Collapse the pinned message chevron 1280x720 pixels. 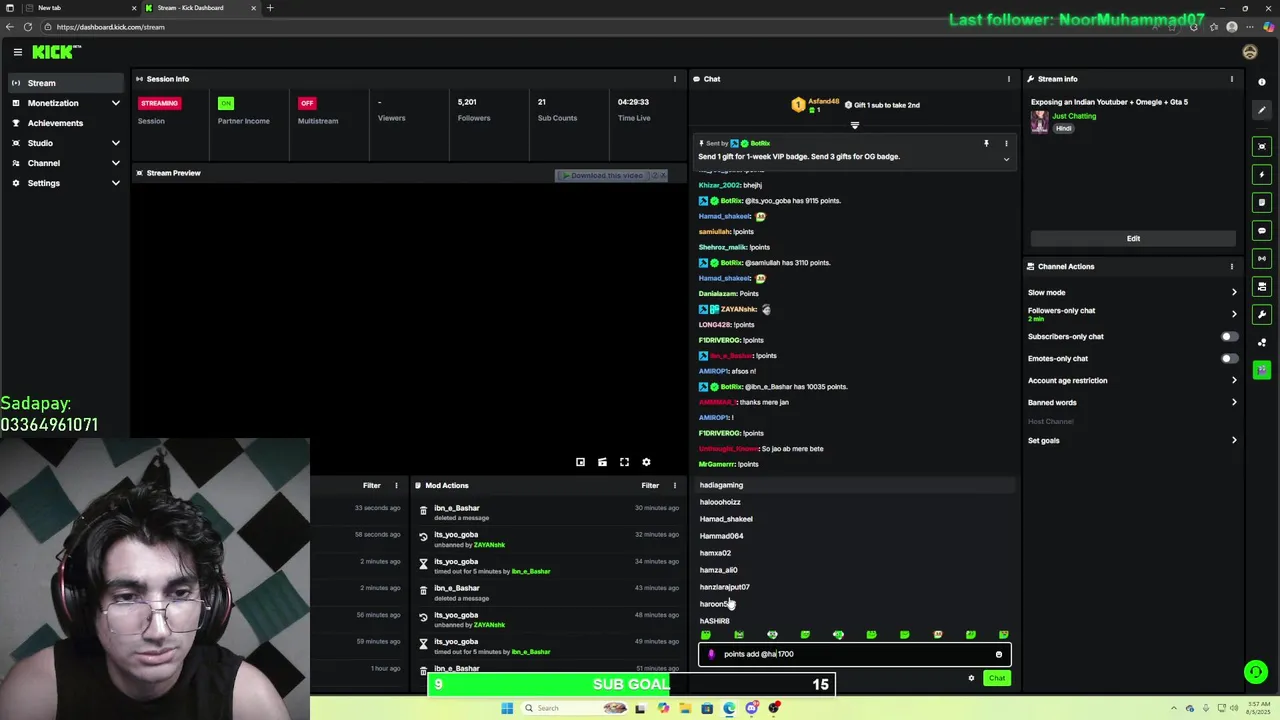(x=1006, y=159)
